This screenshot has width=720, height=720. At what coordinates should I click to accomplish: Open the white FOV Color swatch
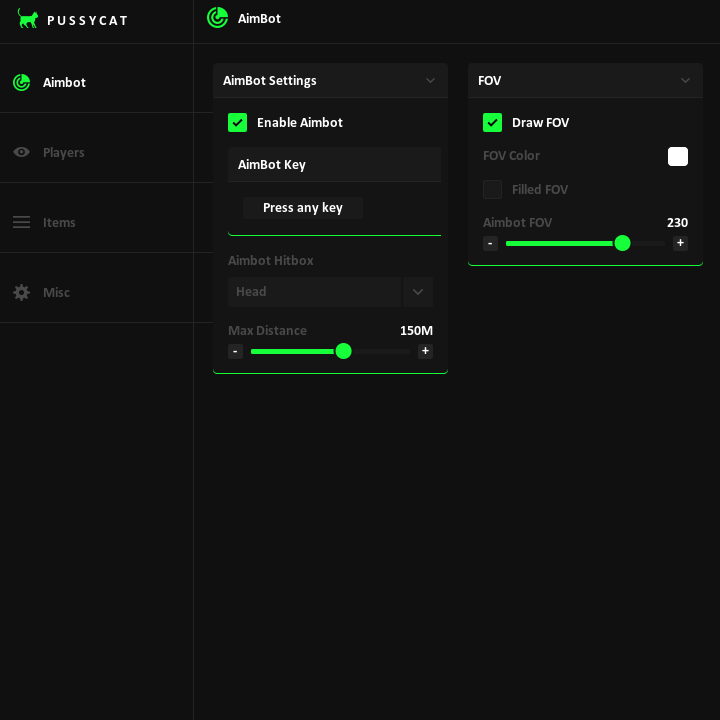[678, 156]
